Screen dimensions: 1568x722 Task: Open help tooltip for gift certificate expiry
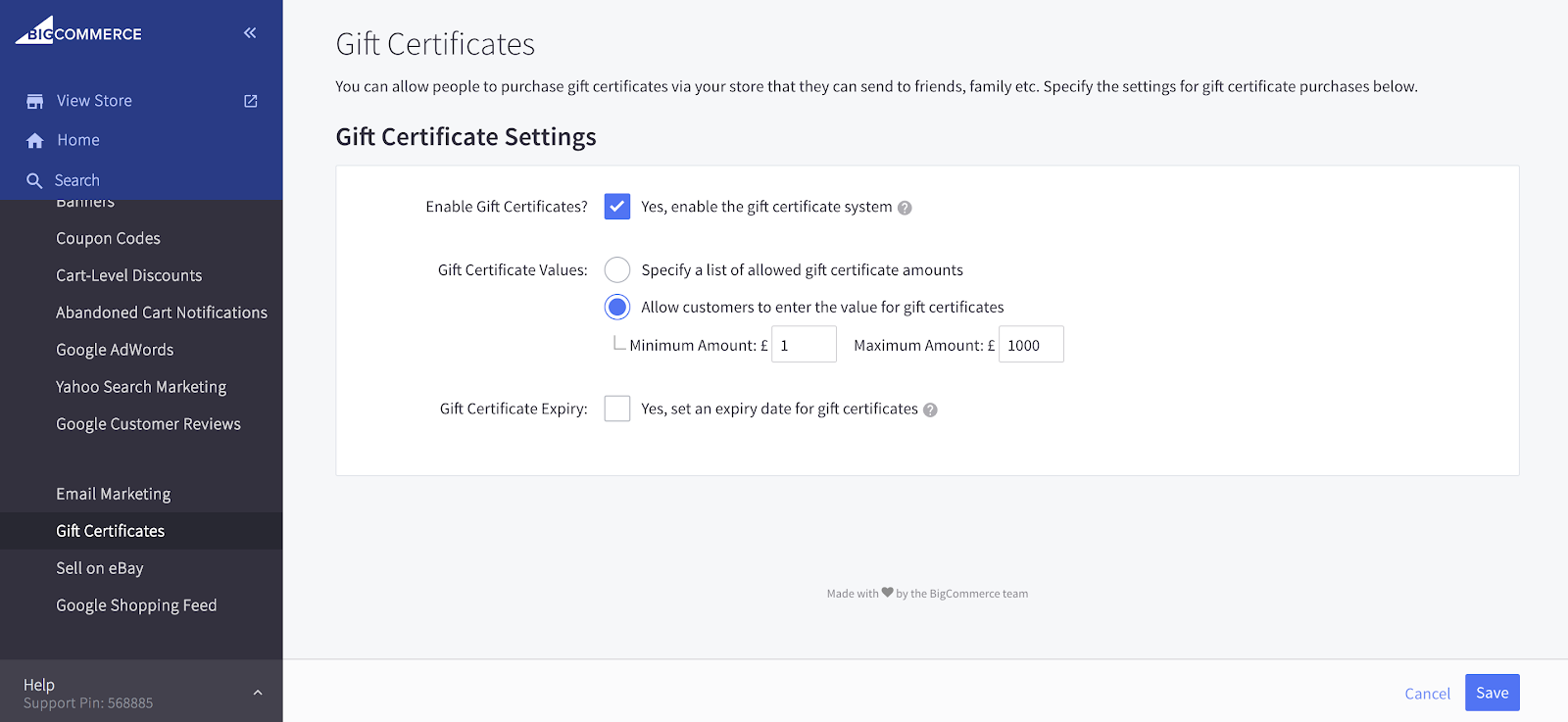pos(930,410)
